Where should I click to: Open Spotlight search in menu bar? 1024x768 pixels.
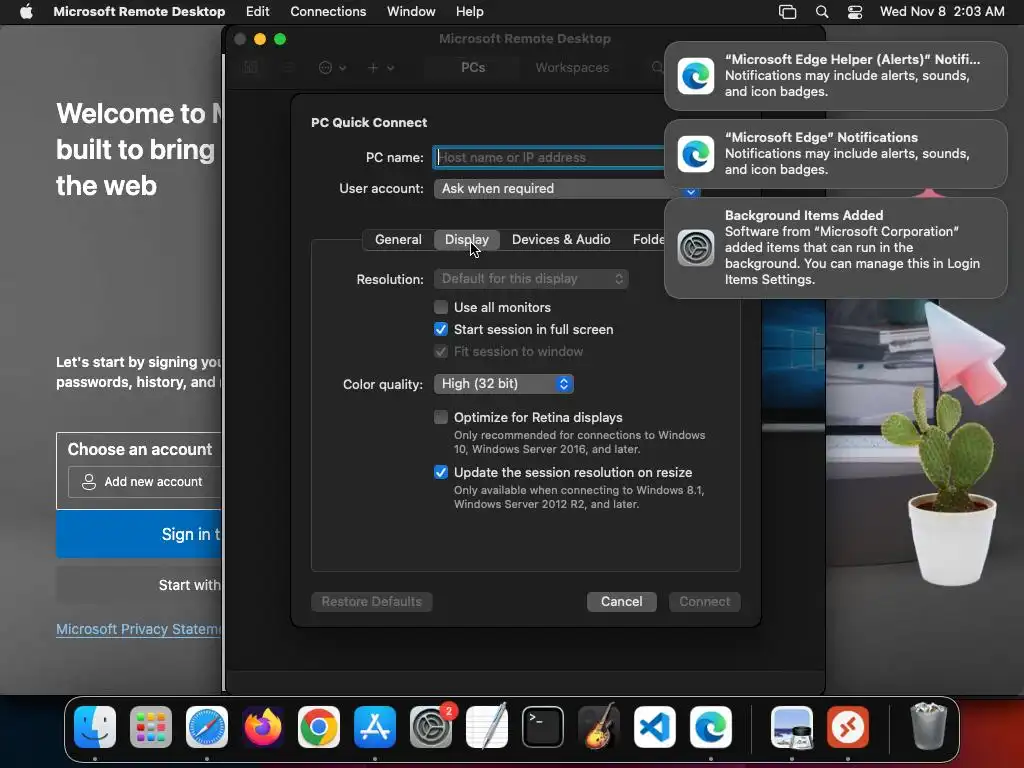[822, 12]
